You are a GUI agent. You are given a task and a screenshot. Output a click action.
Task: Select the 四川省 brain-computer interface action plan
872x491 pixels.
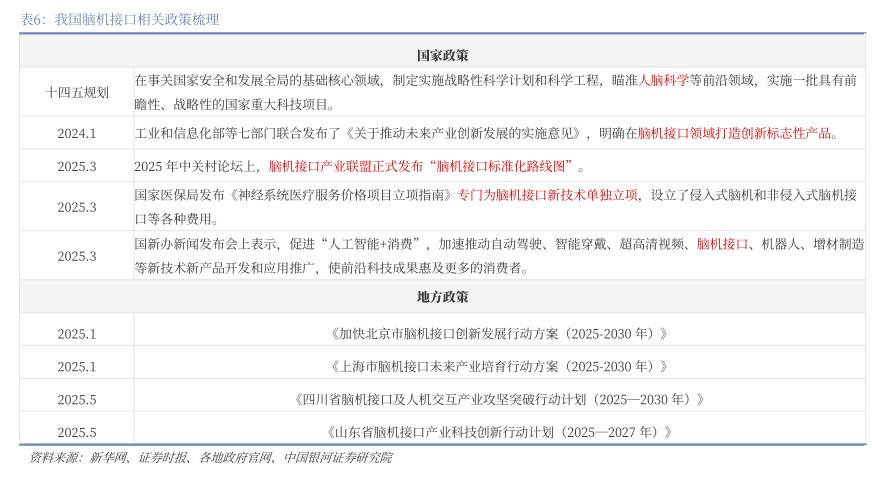(498, 400)
